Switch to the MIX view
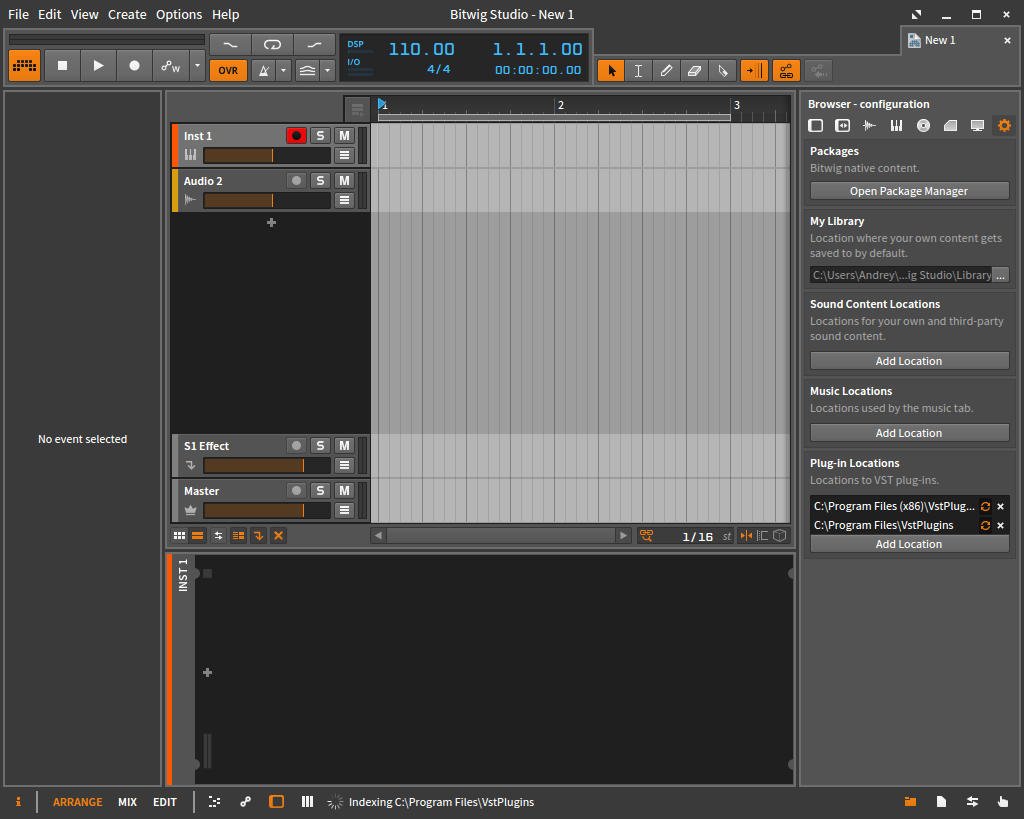 127,801
